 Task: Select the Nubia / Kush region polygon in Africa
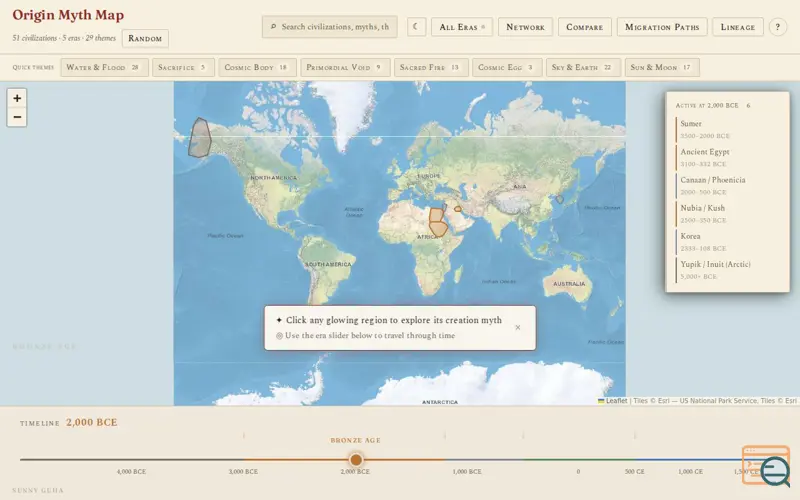[439, 229]
